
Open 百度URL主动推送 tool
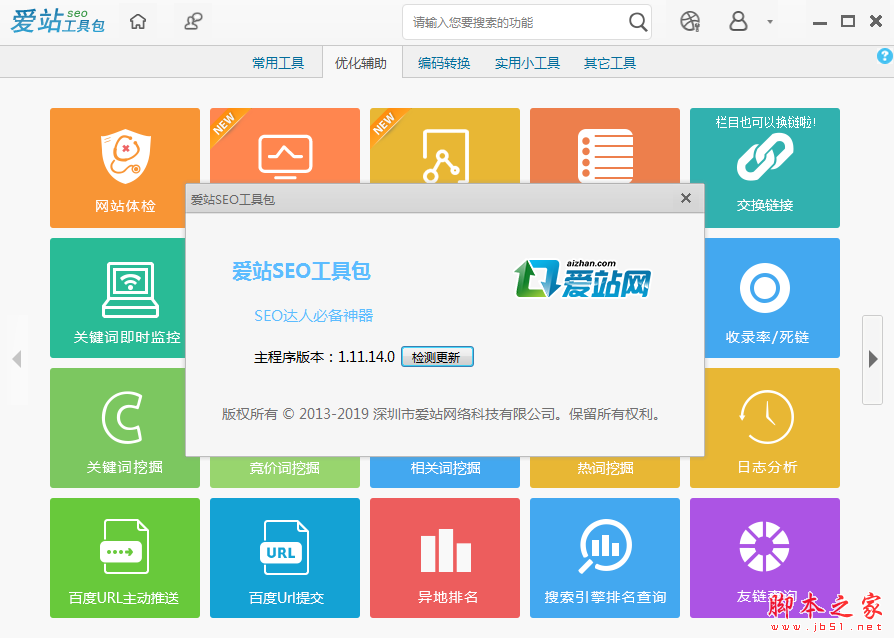tap(125, 558)
